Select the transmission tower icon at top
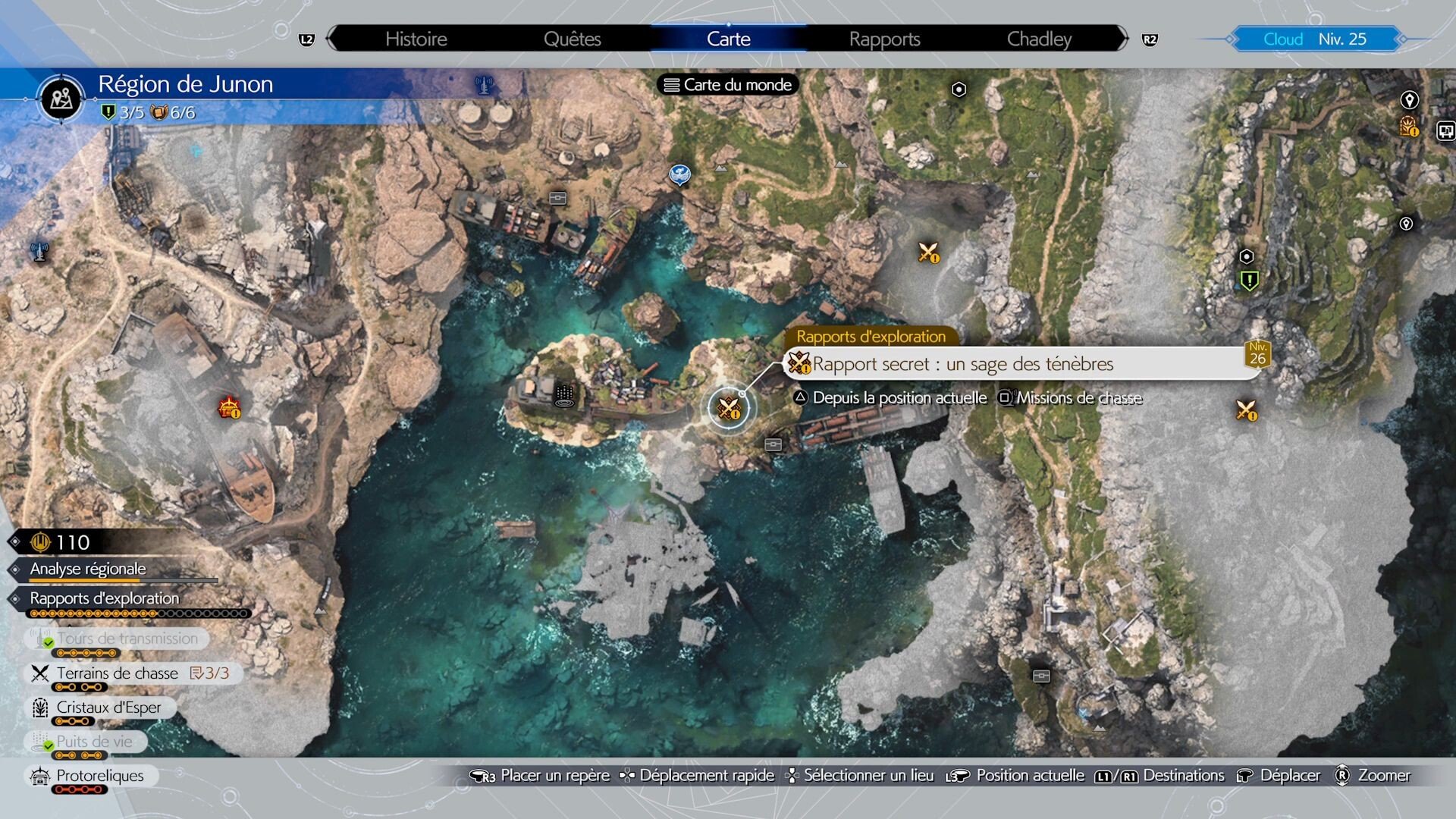 click(484, 84)
